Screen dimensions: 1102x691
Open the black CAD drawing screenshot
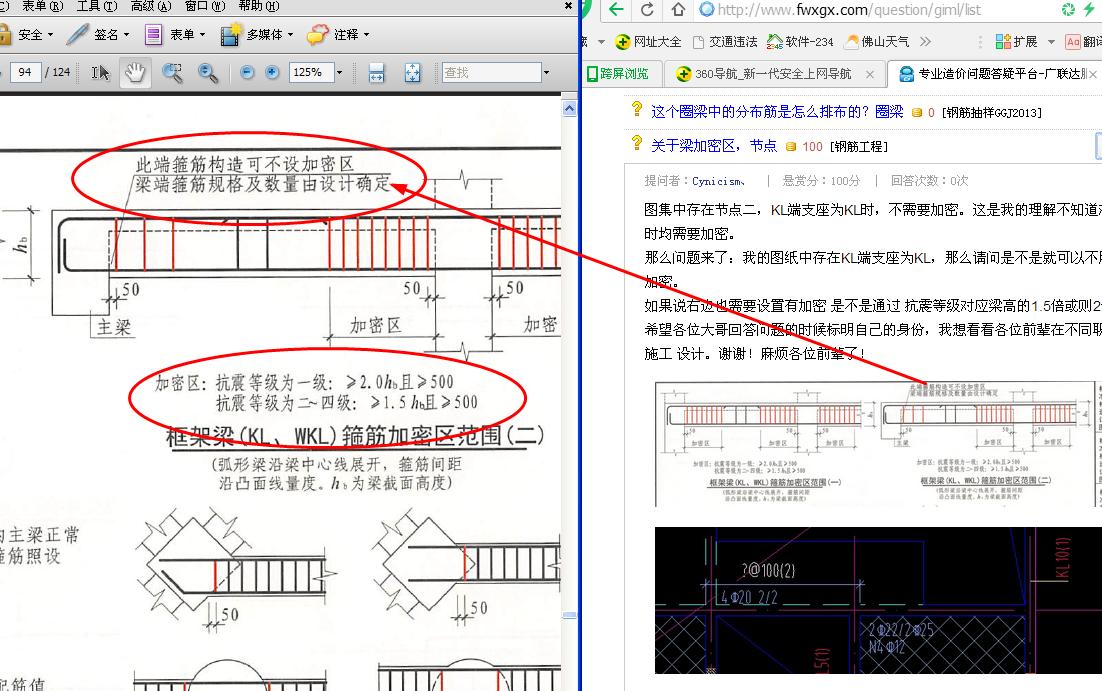click(x=879, y=600)
